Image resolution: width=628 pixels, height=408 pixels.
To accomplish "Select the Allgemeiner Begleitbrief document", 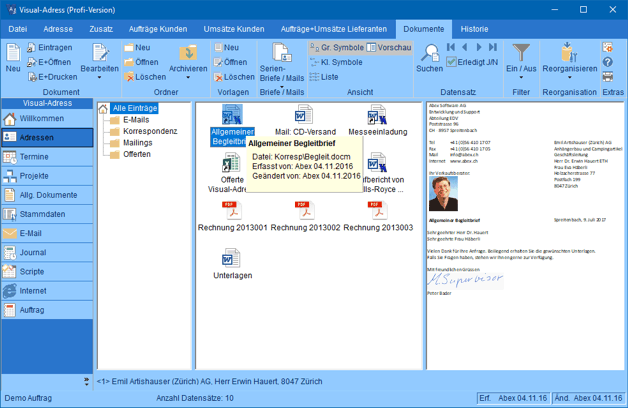I will pyautogui.click(x=232, y=125).
